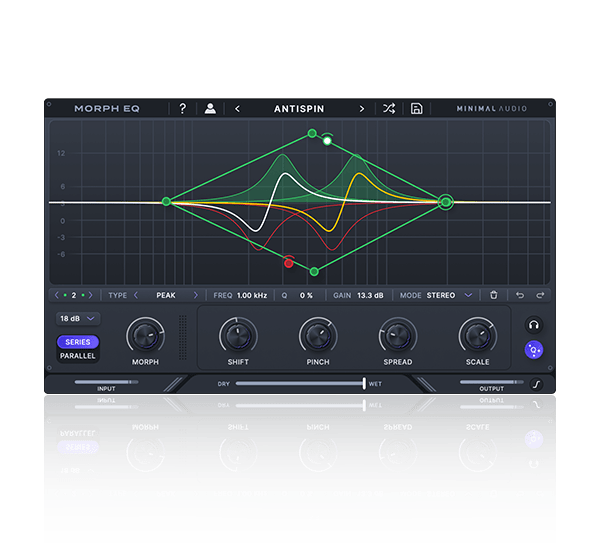Image resolution: width=600 pixels, height=543 pixels.
Task: Click the dry/wet mix slider
Action: [300, 383]
